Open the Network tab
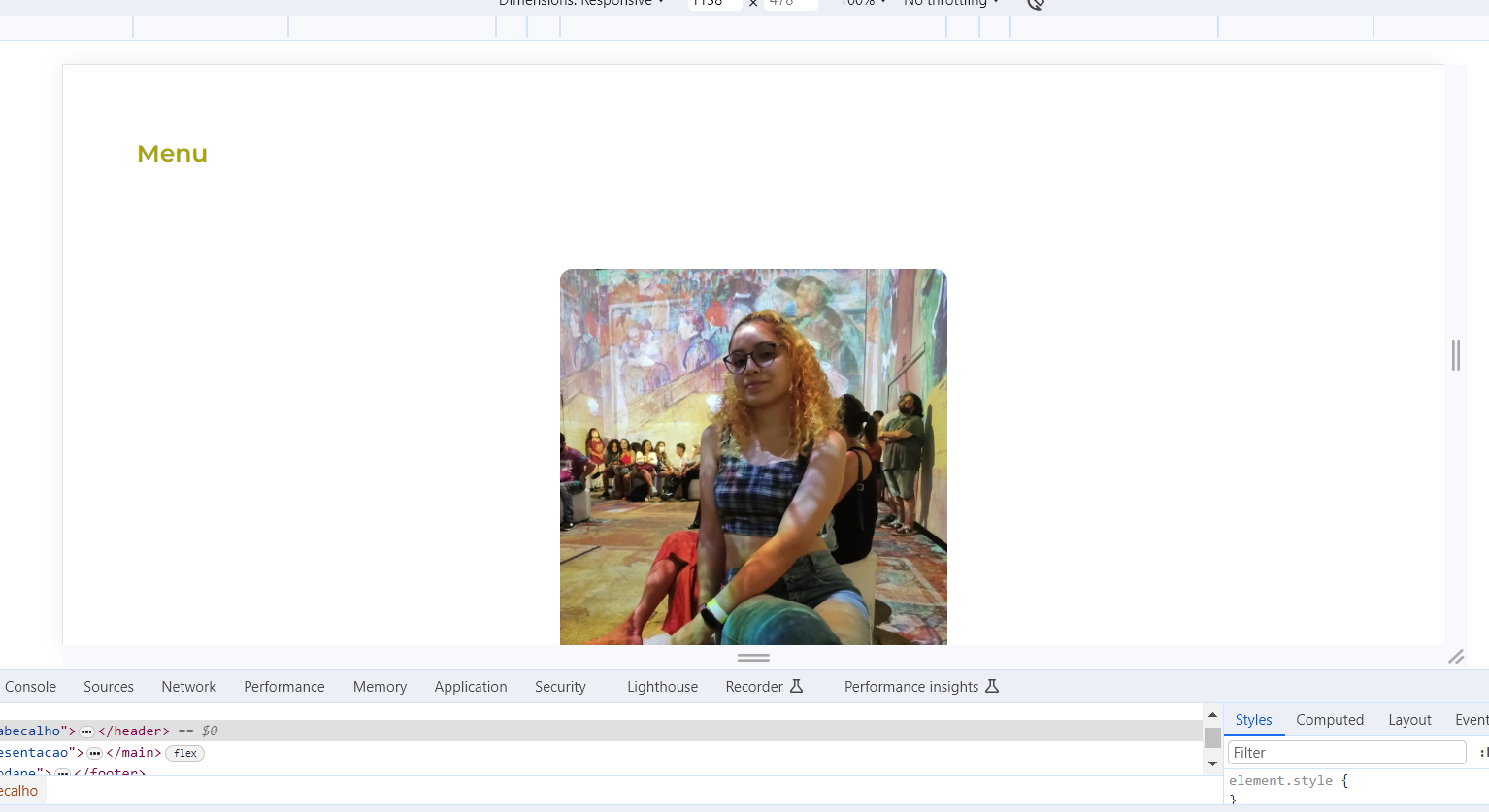Screen dimensions: 1489x812 click(189, 687)
